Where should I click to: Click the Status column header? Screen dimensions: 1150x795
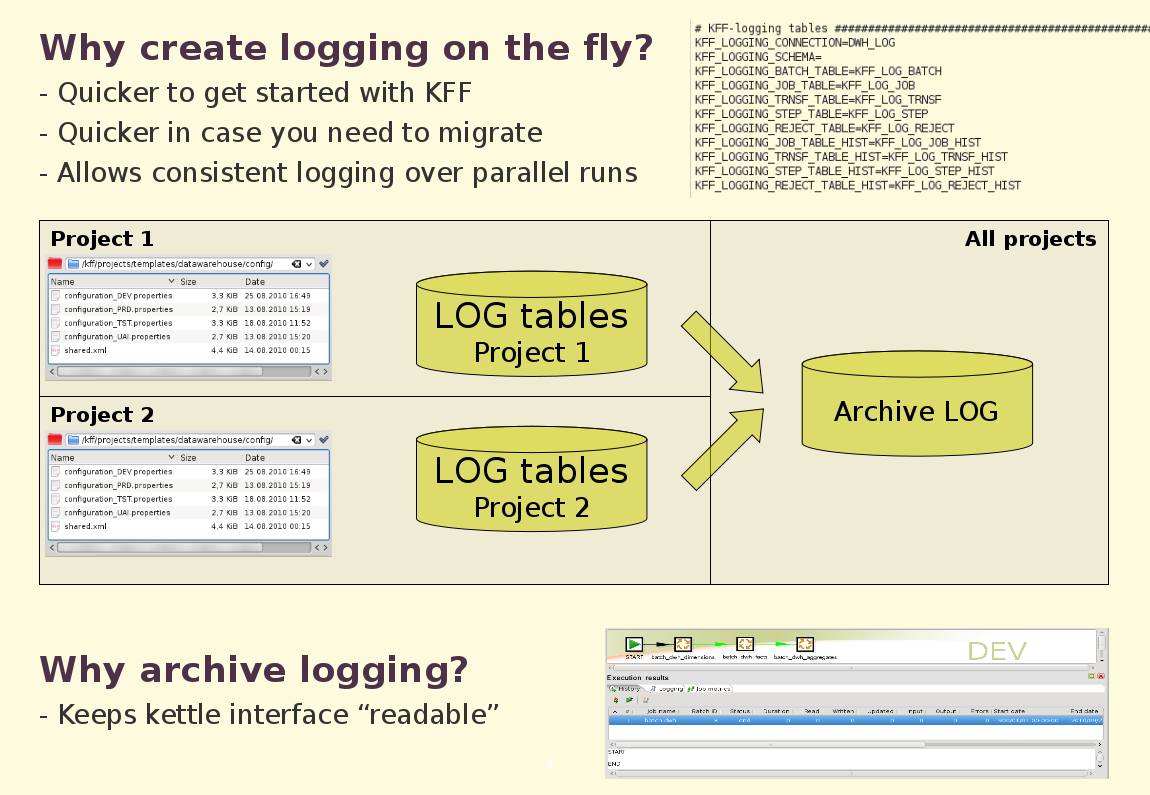point(740,711)
